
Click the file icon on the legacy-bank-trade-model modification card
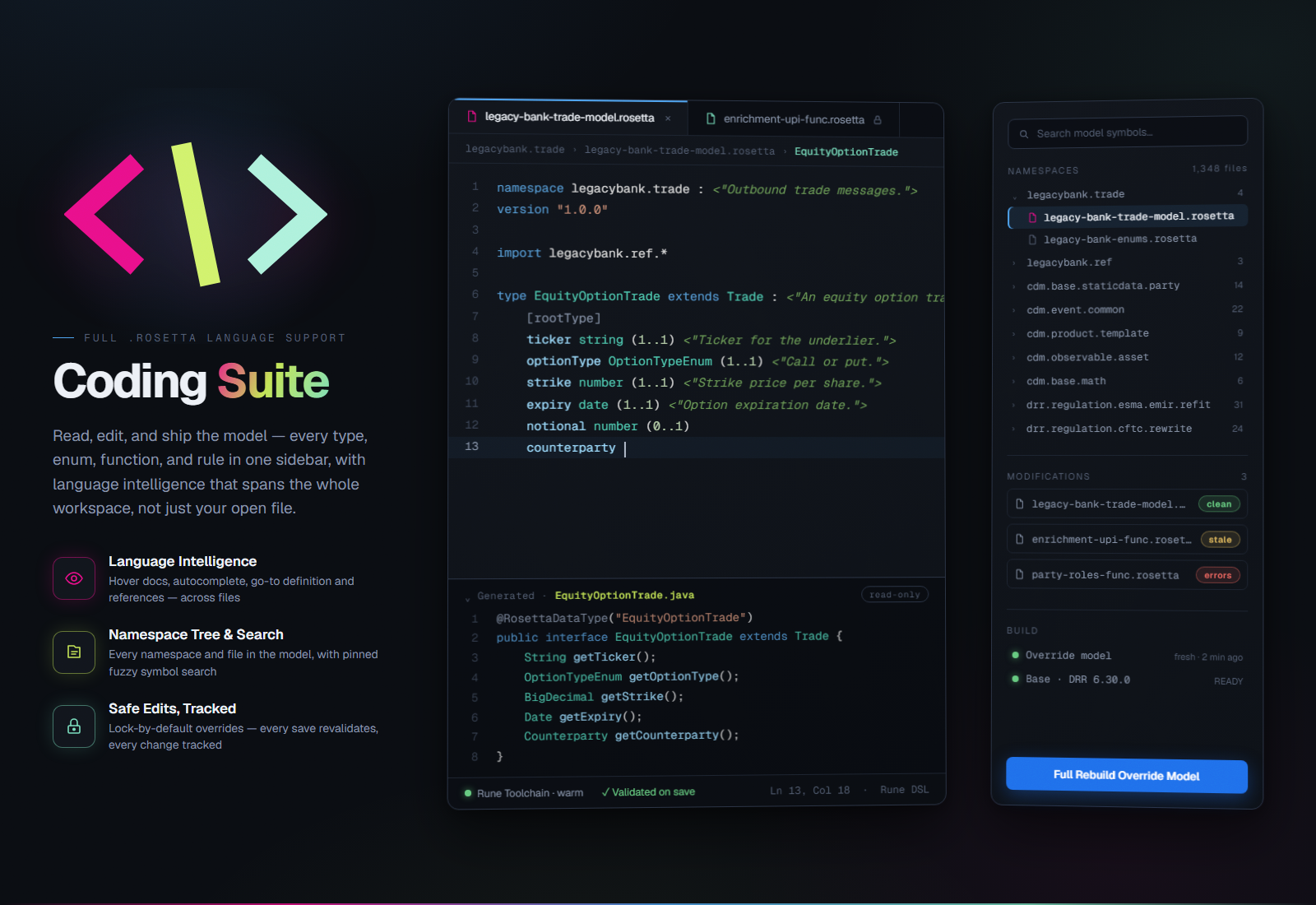[x=1020, y=504]
